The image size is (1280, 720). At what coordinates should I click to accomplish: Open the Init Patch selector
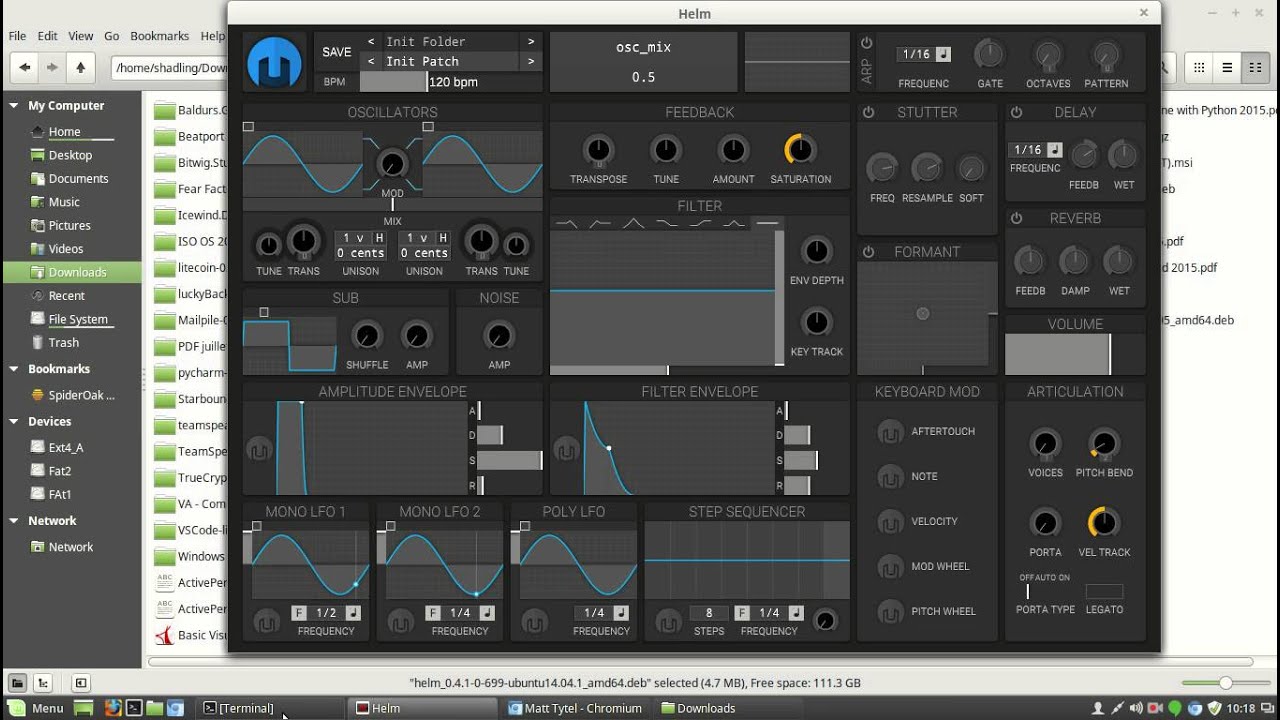(x=450, y=61)
